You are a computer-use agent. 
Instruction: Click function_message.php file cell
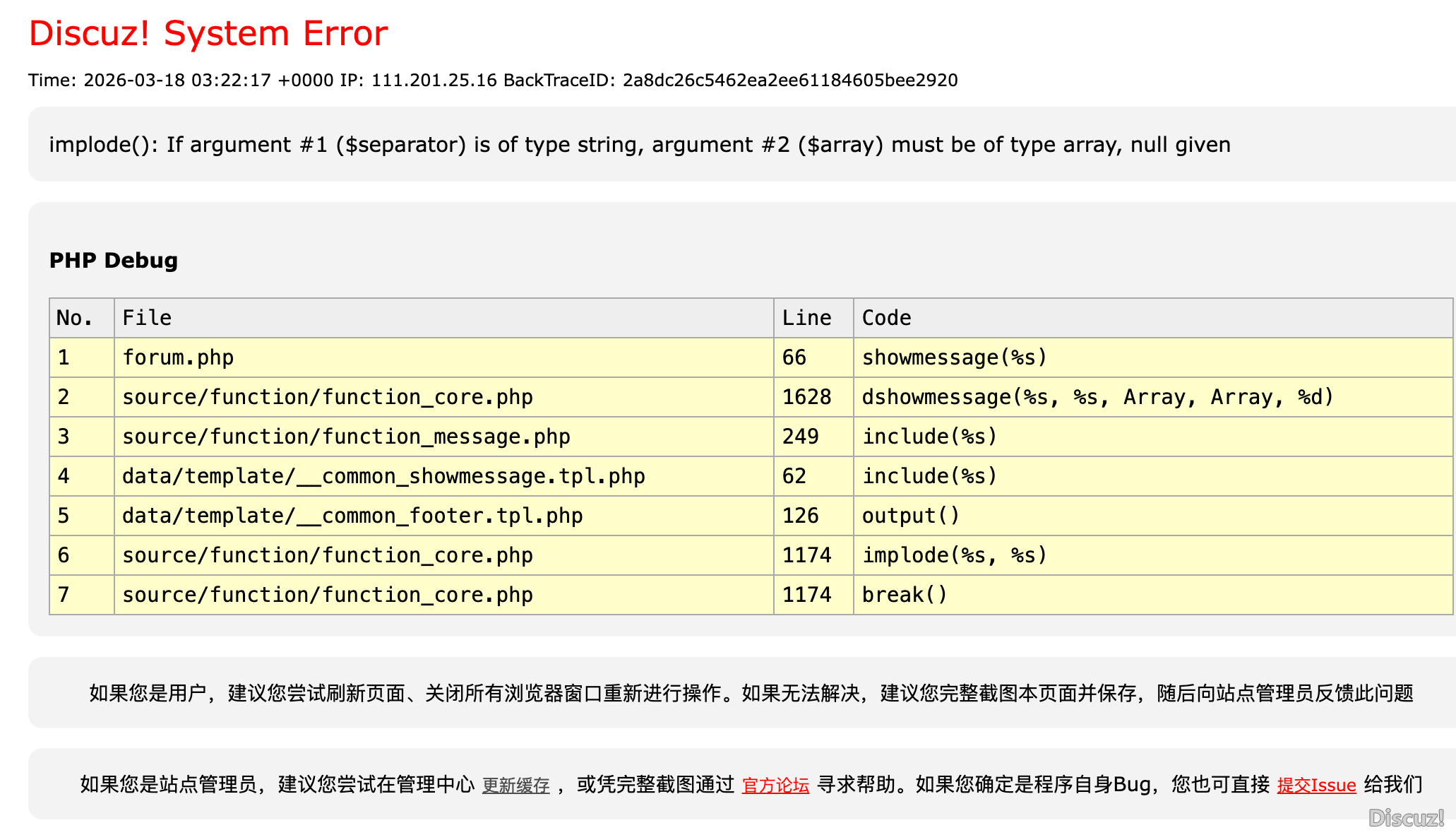click(346, 437)
